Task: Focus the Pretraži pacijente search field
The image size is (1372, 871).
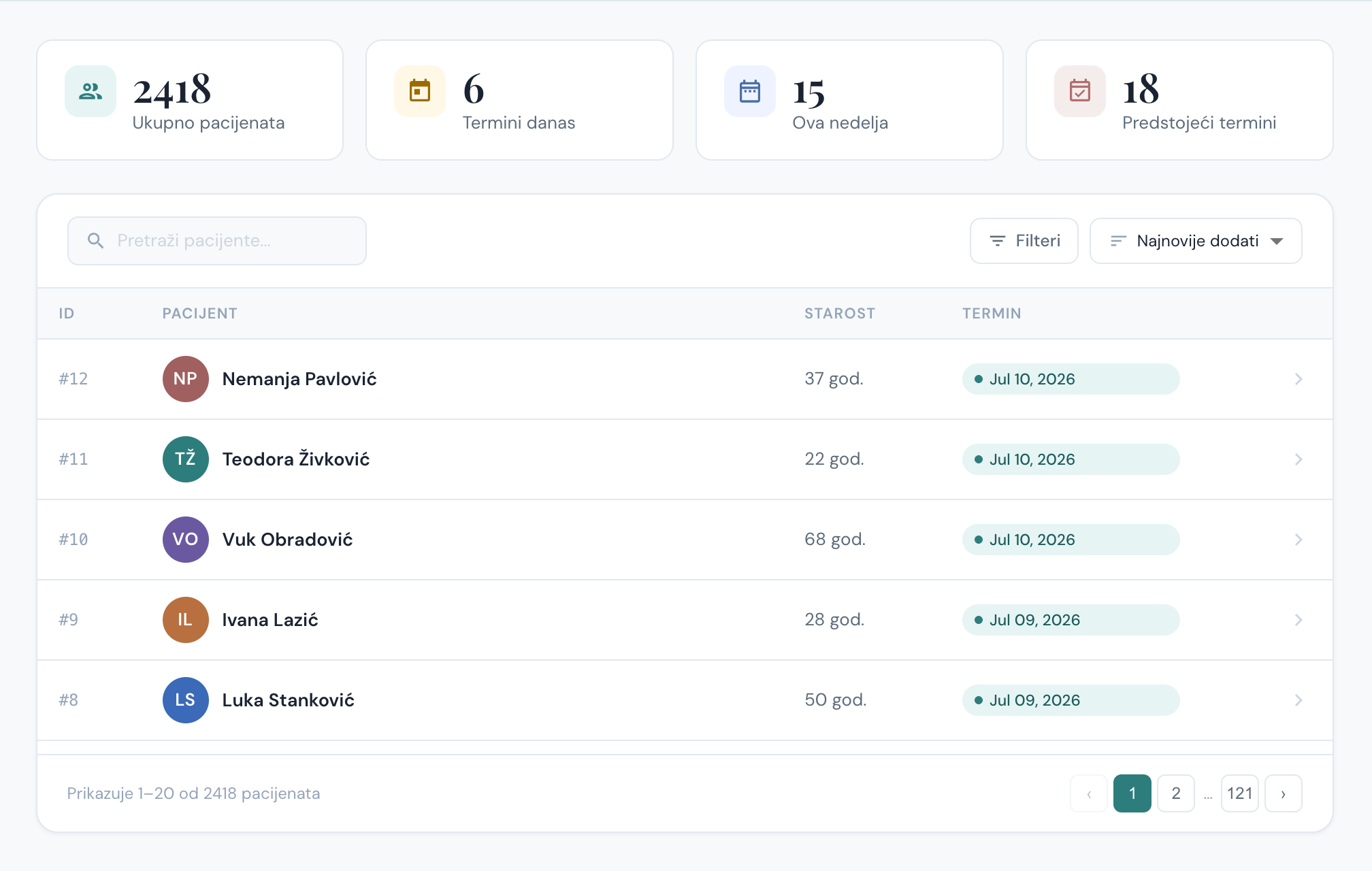Action: click(x=217, y=241)
